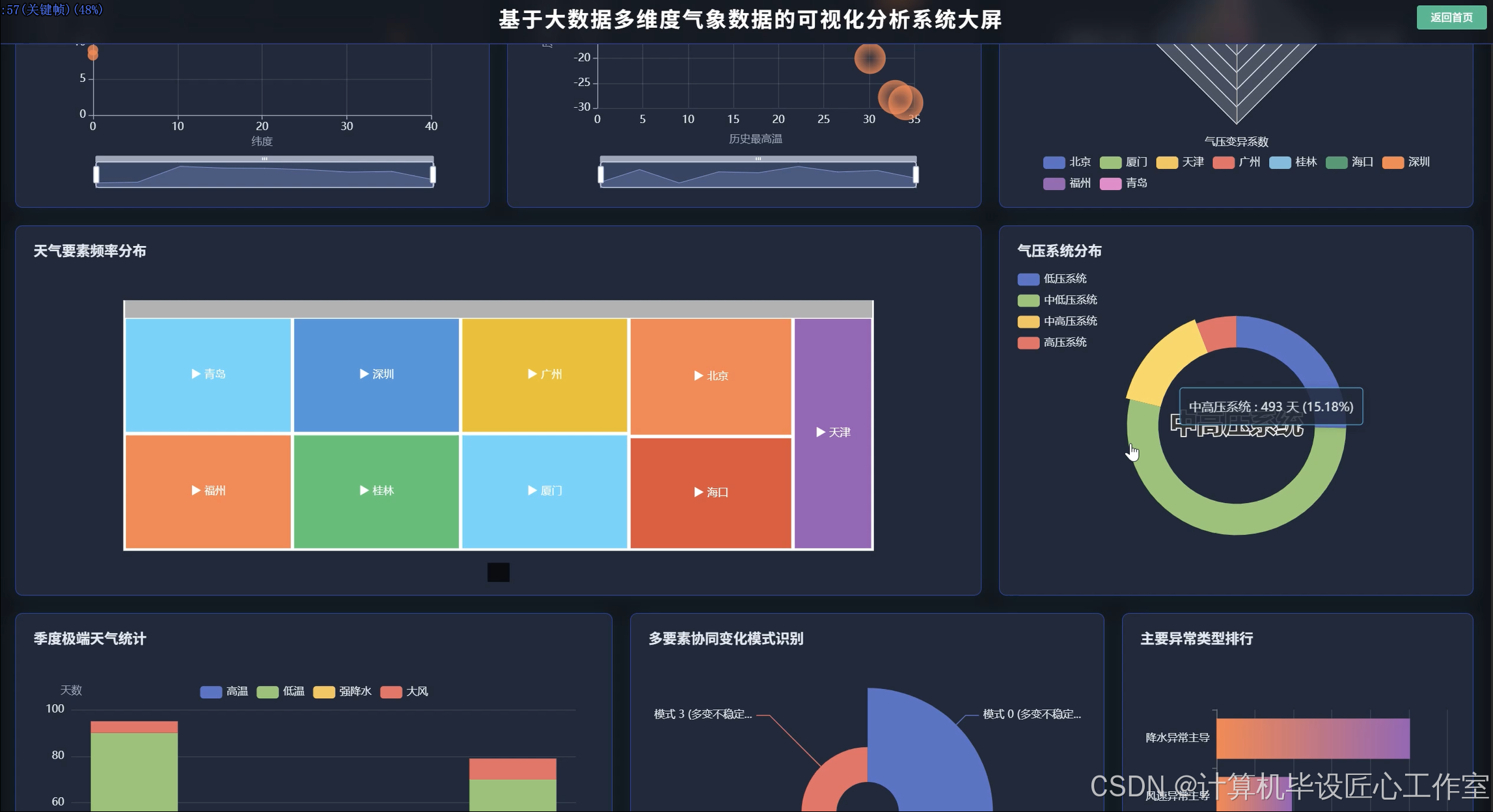Click the 大风 legend marker icon

(390, 692)
